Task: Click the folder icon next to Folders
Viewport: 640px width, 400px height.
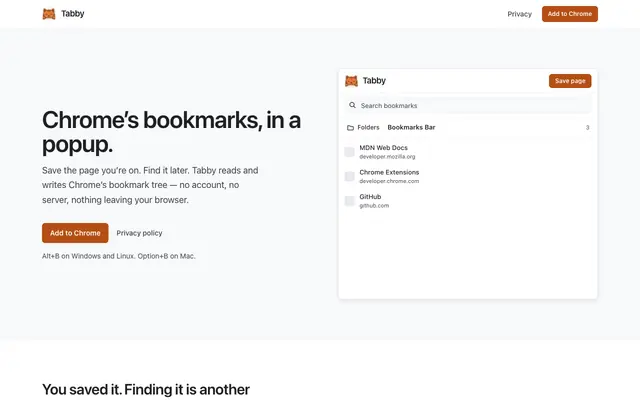Action: 350,128
